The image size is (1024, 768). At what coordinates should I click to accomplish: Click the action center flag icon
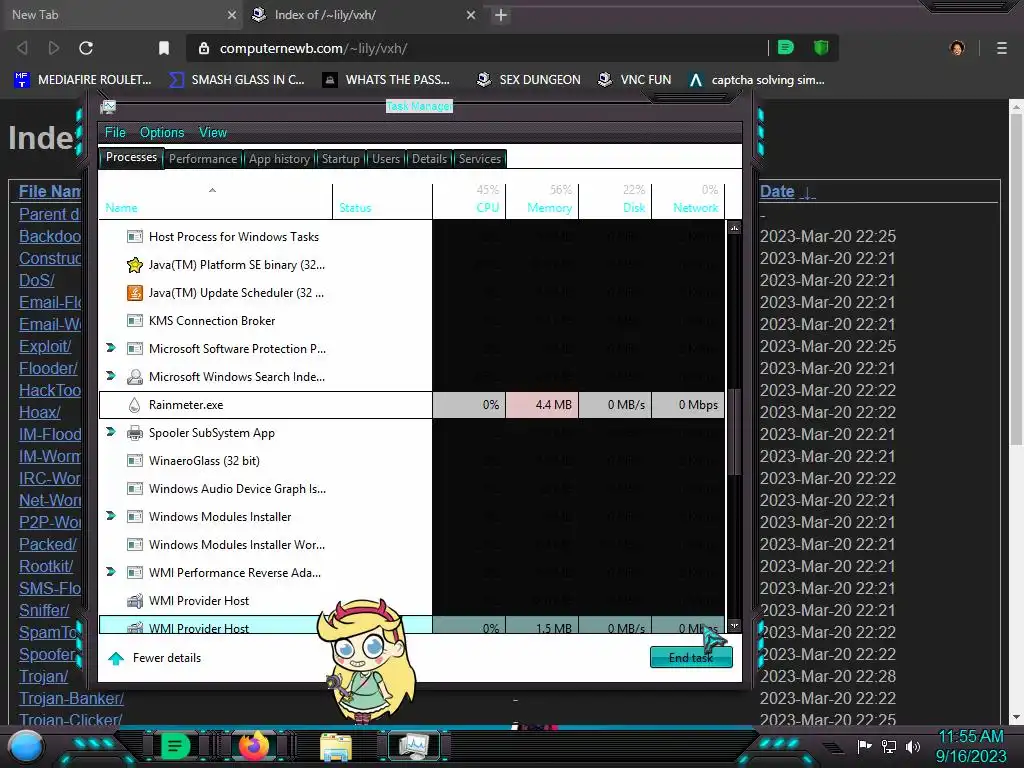[x=864, y=746]
